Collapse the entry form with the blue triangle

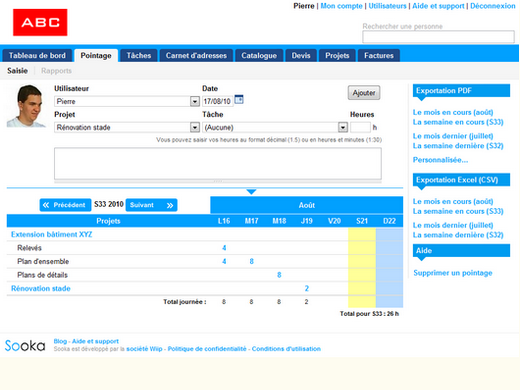pos(251,191)
